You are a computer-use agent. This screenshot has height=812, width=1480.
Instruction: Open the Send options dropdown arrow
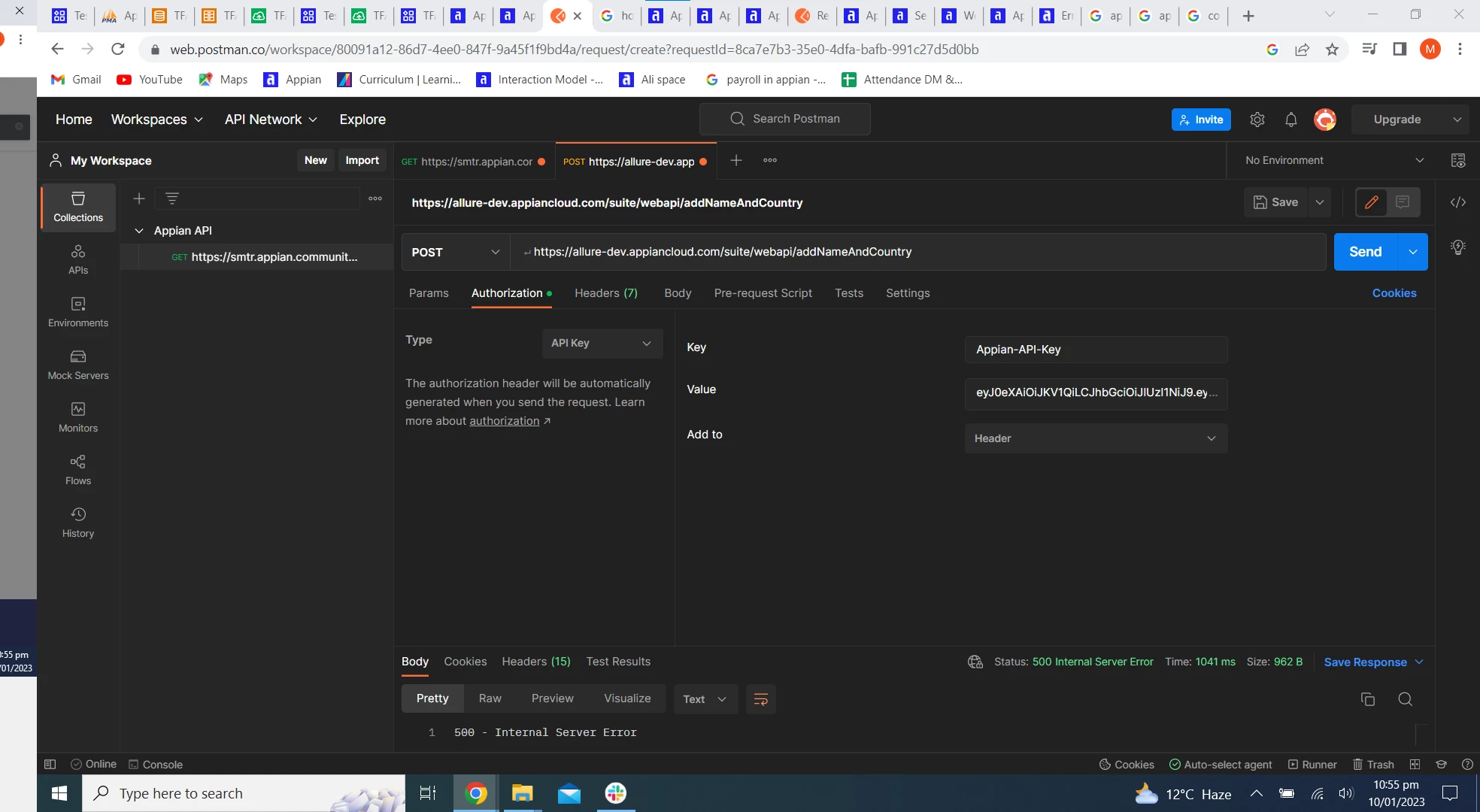pyautogui.click(x=1413, y=252)
